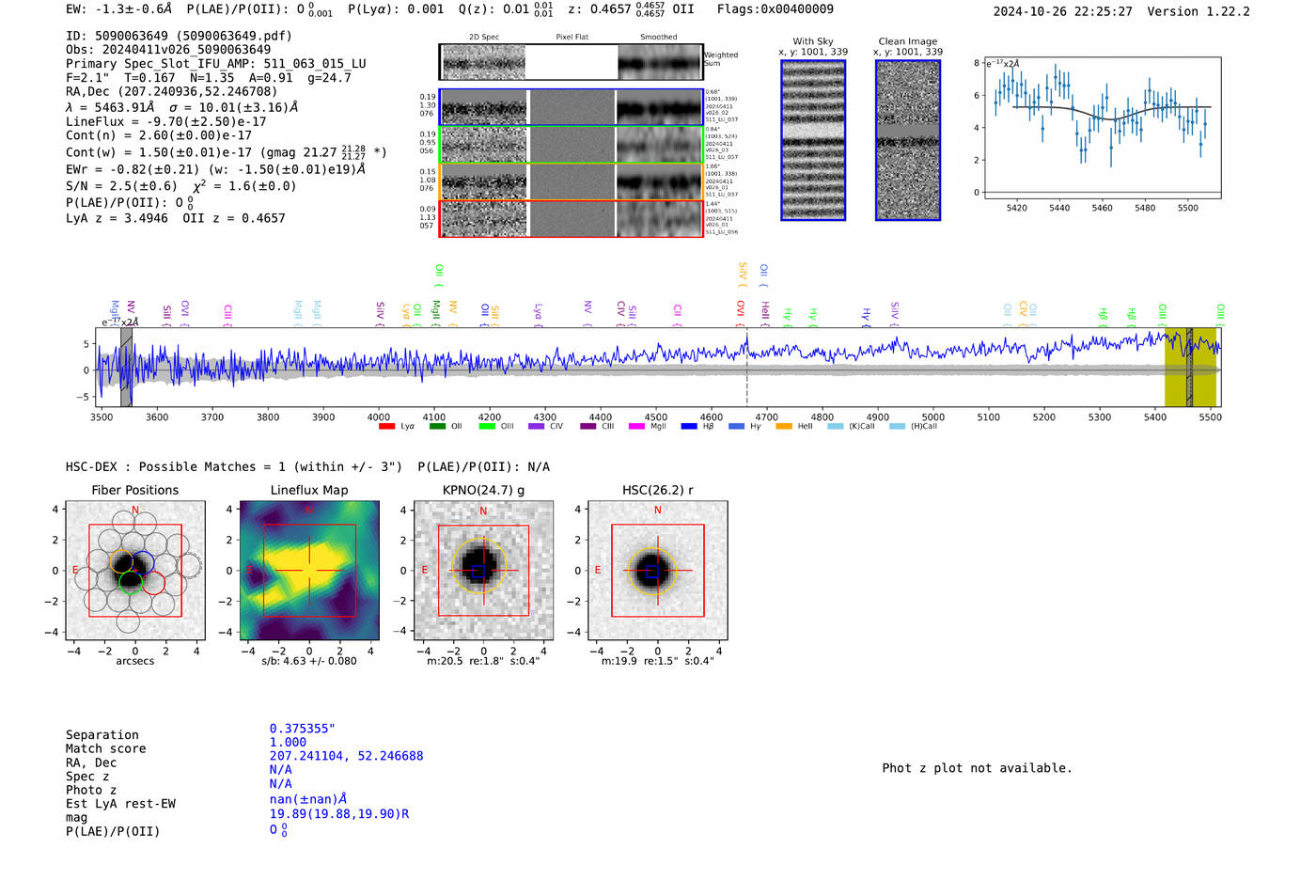Select the blue-bordered 2D spectrum row
This screenshot has height=896, width=1316.
[571, 107]
